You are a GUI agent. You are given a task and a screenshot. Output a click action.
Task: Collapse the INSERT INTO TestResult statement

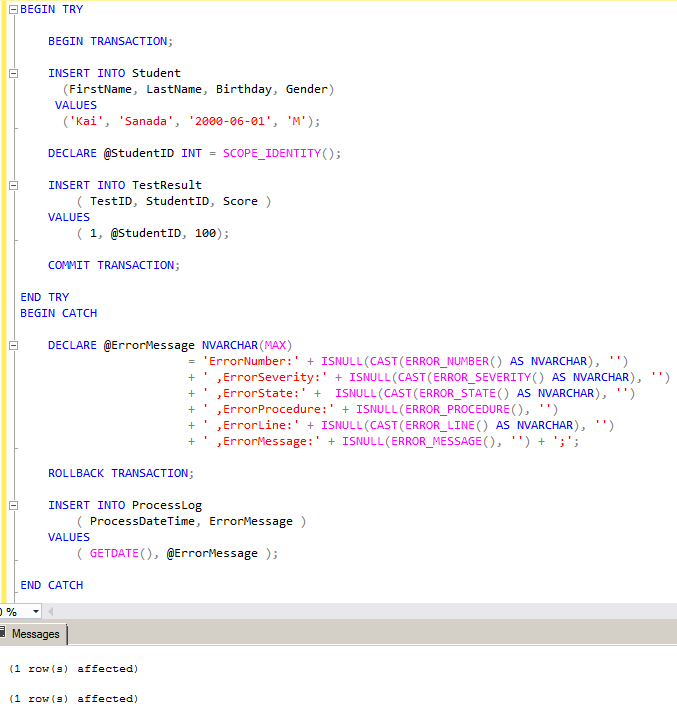click(14, 185)
